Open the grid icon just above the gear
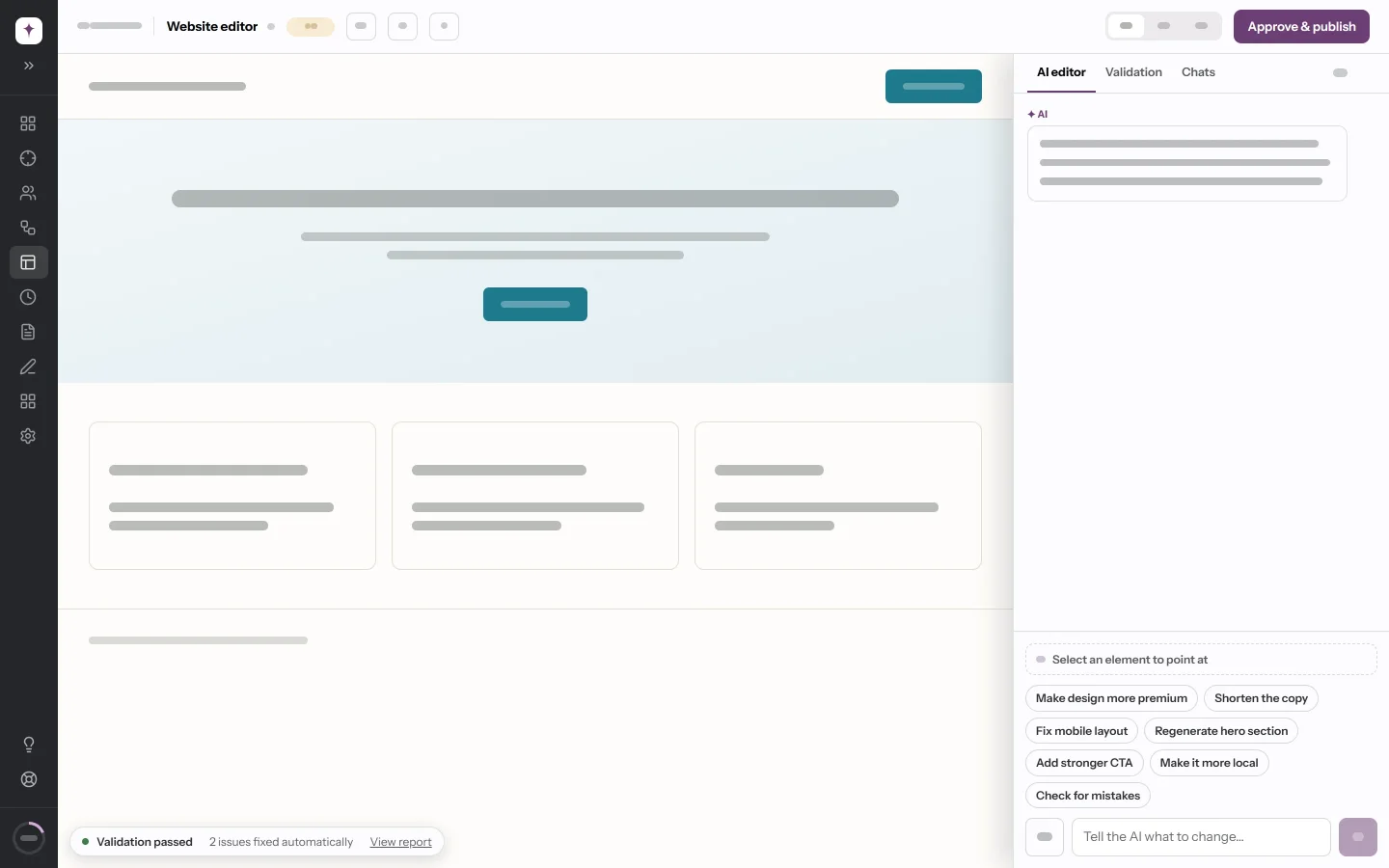 click(28, 401)
